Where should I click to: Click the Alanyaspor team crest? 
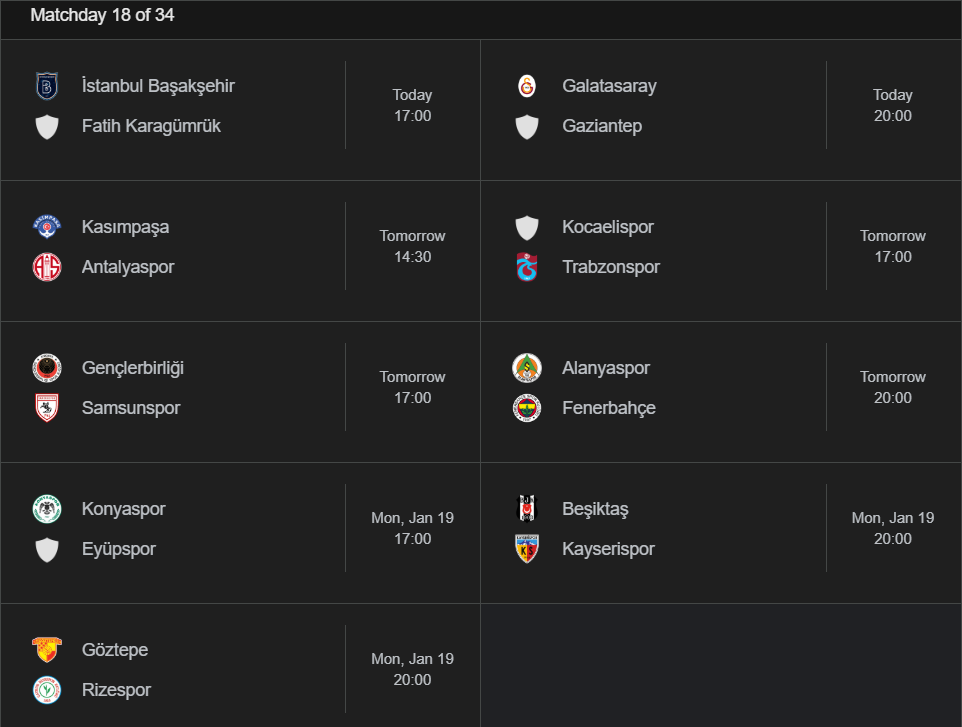pos(527,368)
